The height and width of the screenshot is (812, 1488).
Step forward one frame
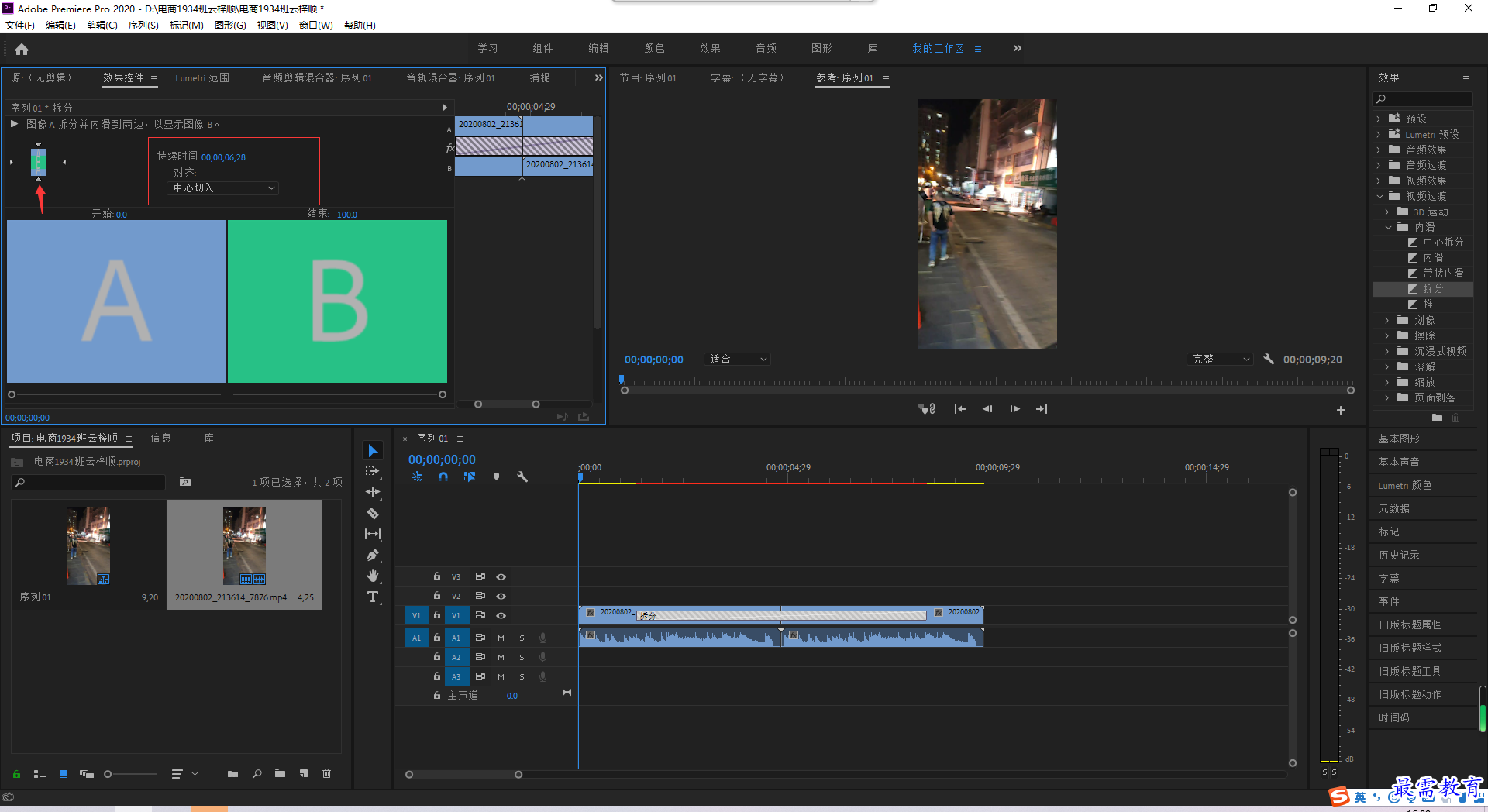click(x=1014, y=409)
